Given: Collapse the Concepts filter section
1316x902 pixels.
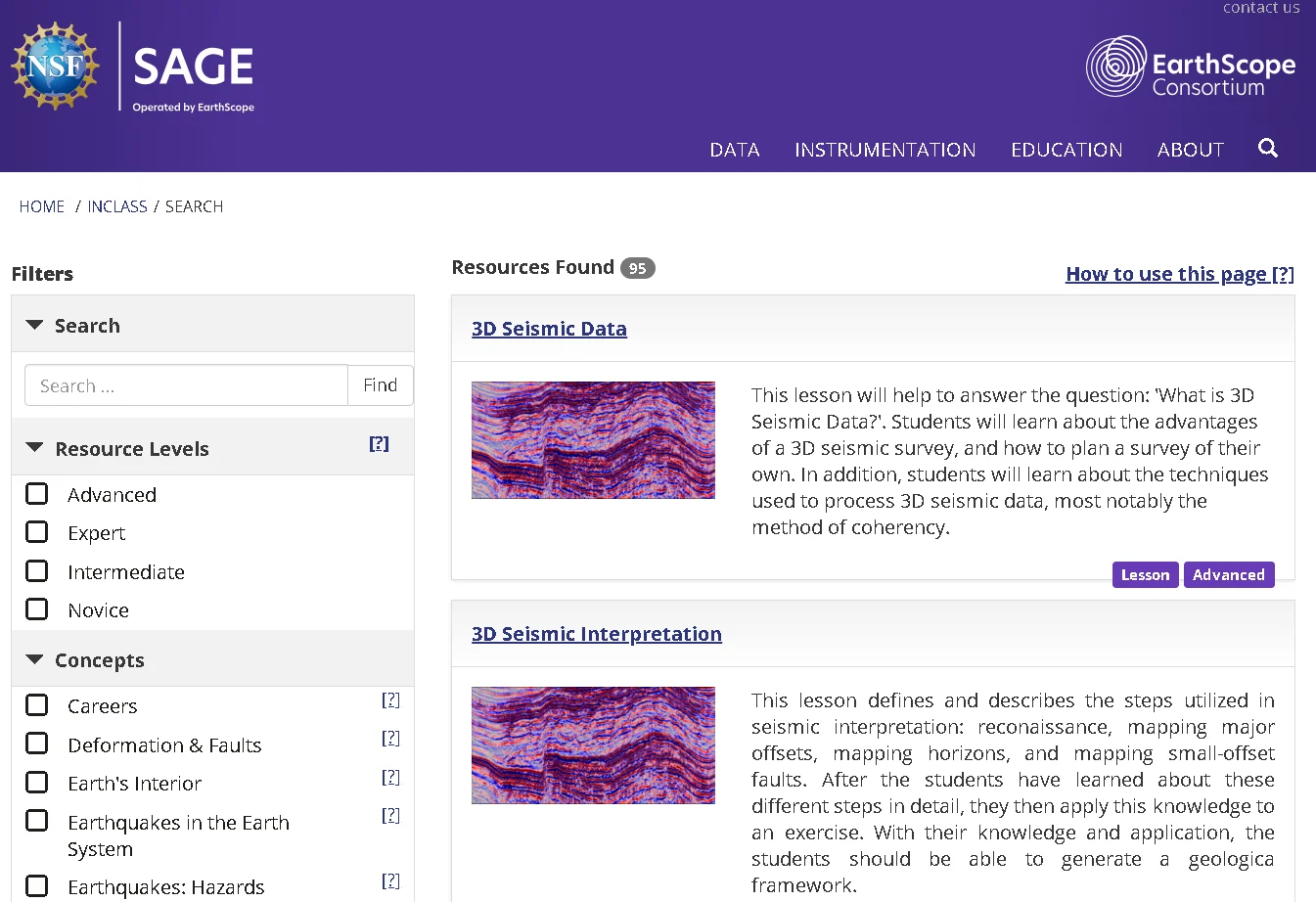Looking at the screenshot, I should pos(35,660).
